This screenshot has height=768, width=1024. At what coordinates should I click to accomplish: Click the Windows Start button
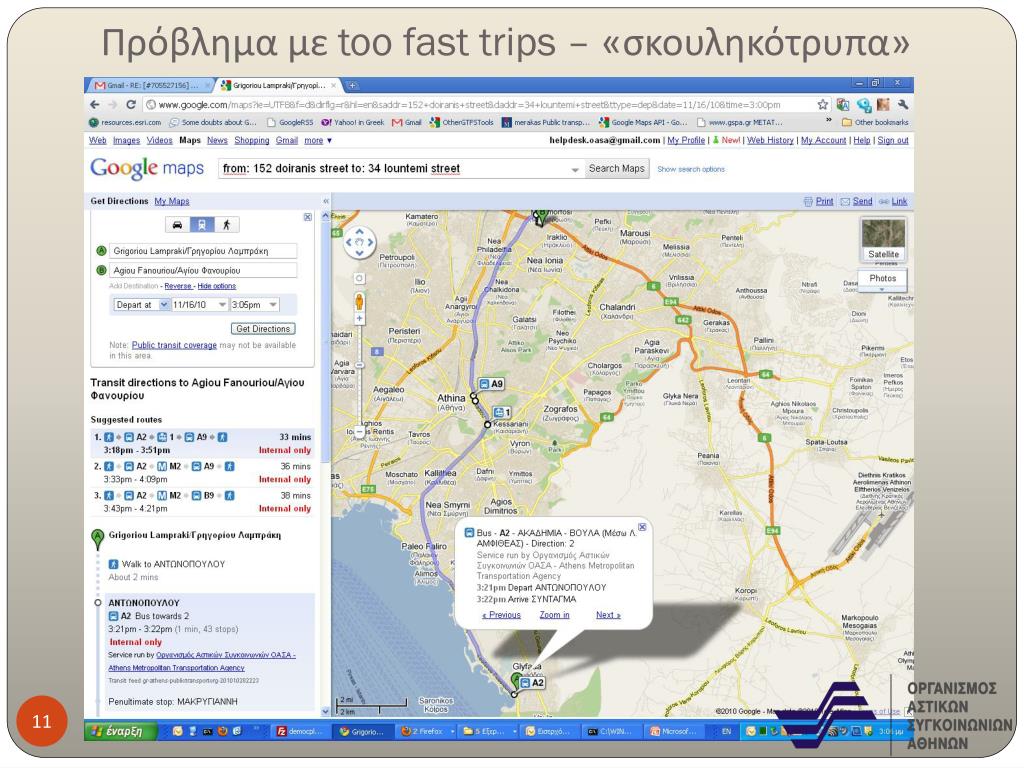point(121,731)
